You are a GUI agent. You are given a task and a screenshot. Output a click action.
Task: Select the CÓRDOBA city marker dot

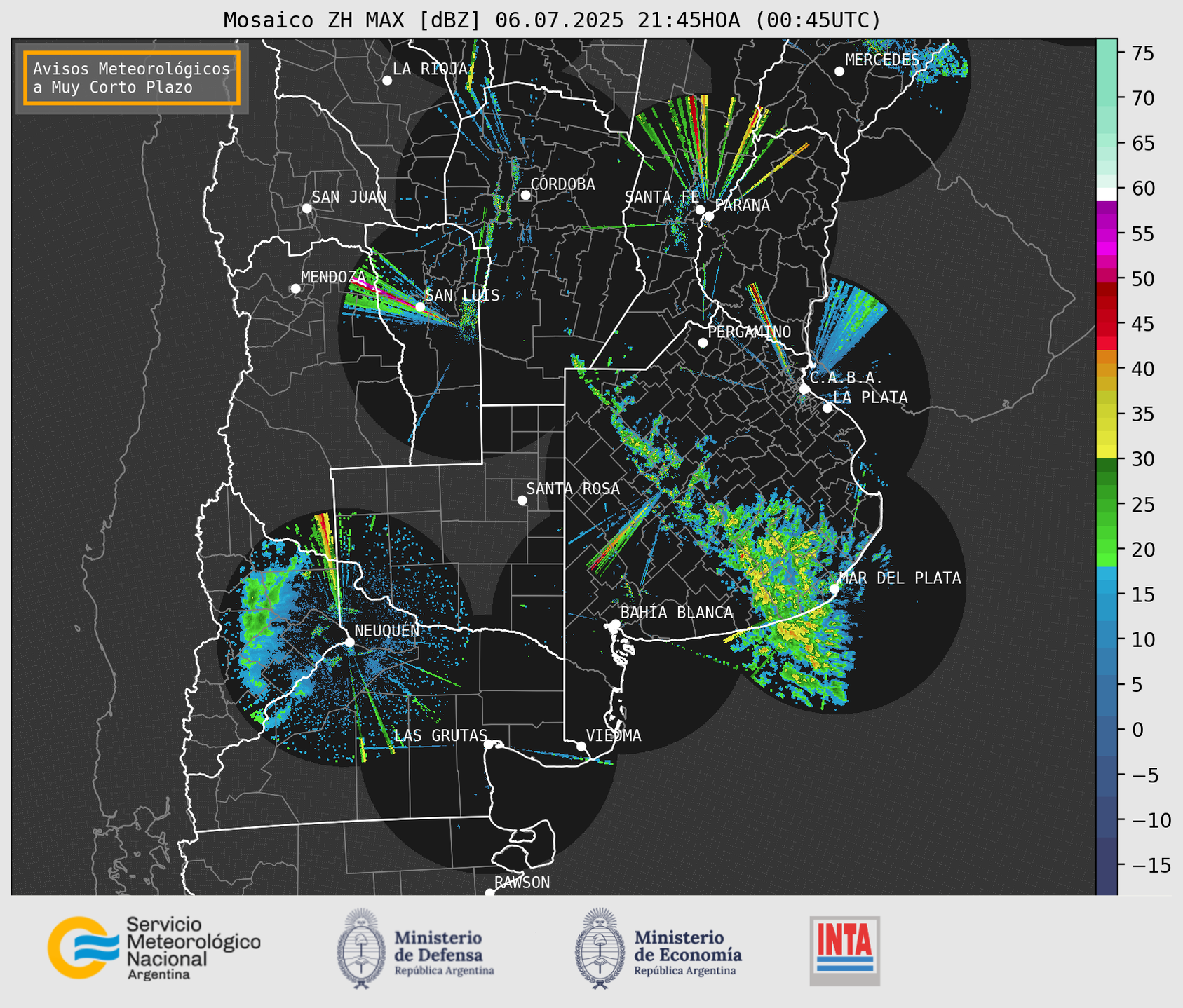pyautogui.click(x=525, y=195)
